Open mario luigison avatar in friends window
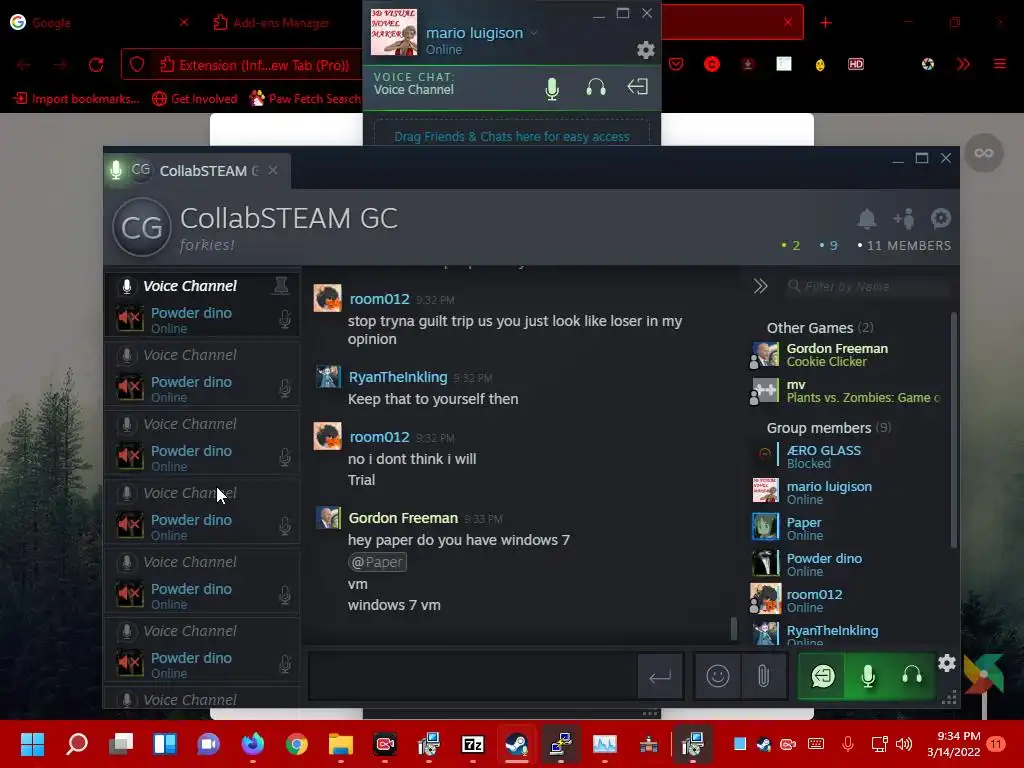The image size is (1024, 768). point(394,32)
